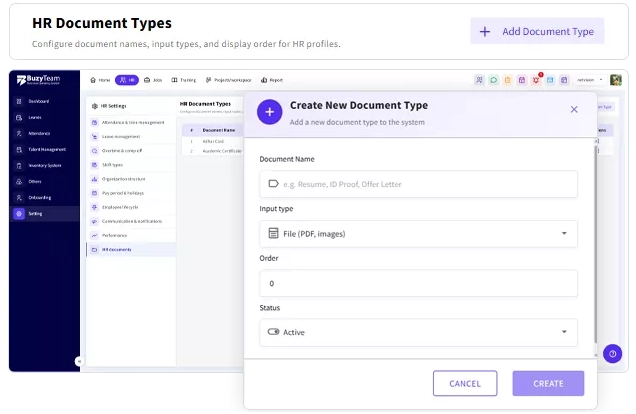Open the red notification icon with badge
636x414 pixels.
click(536, 79)
